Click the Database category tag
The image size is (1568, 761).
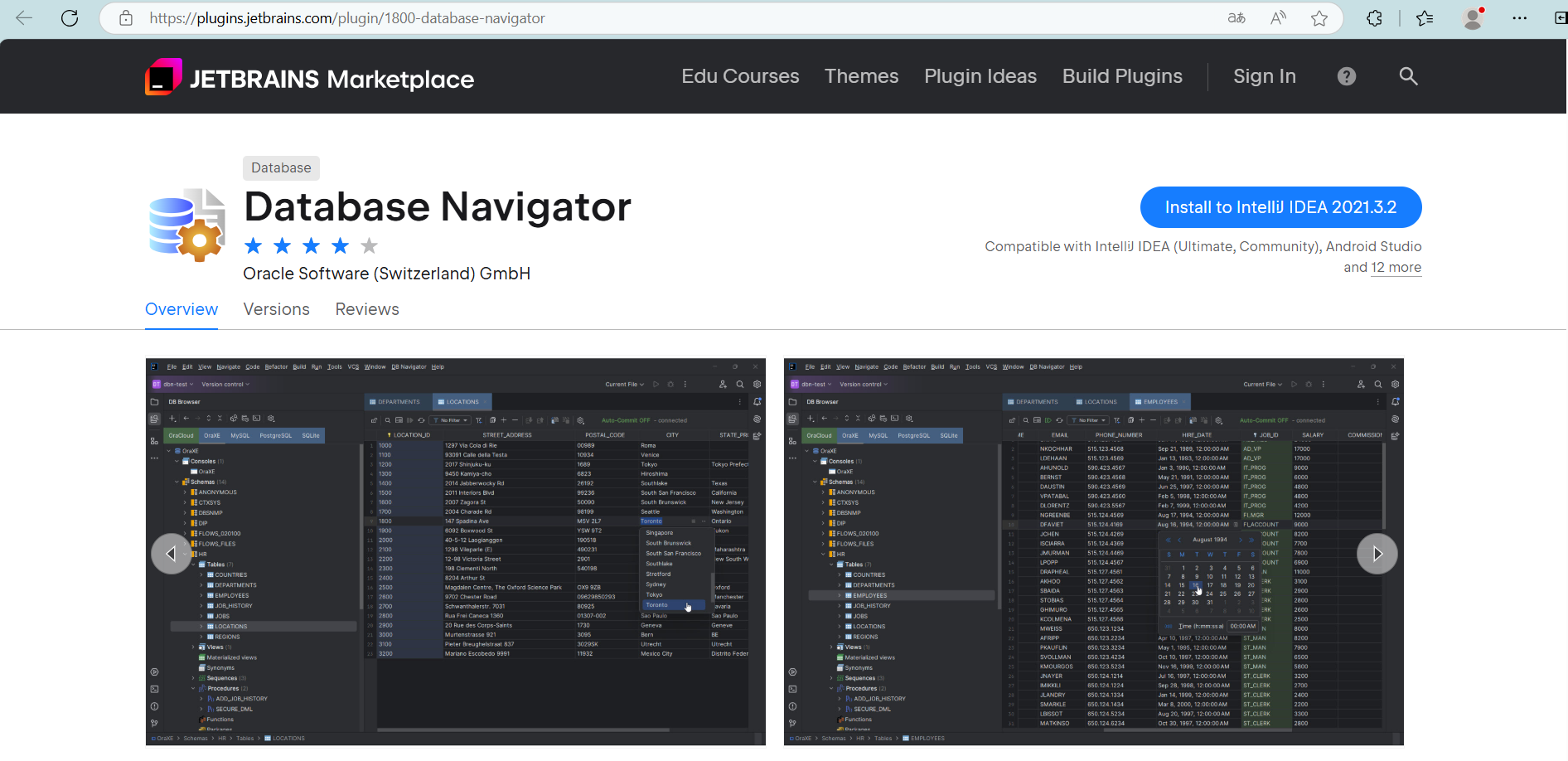pyautogui.click(x=281, y=167)
